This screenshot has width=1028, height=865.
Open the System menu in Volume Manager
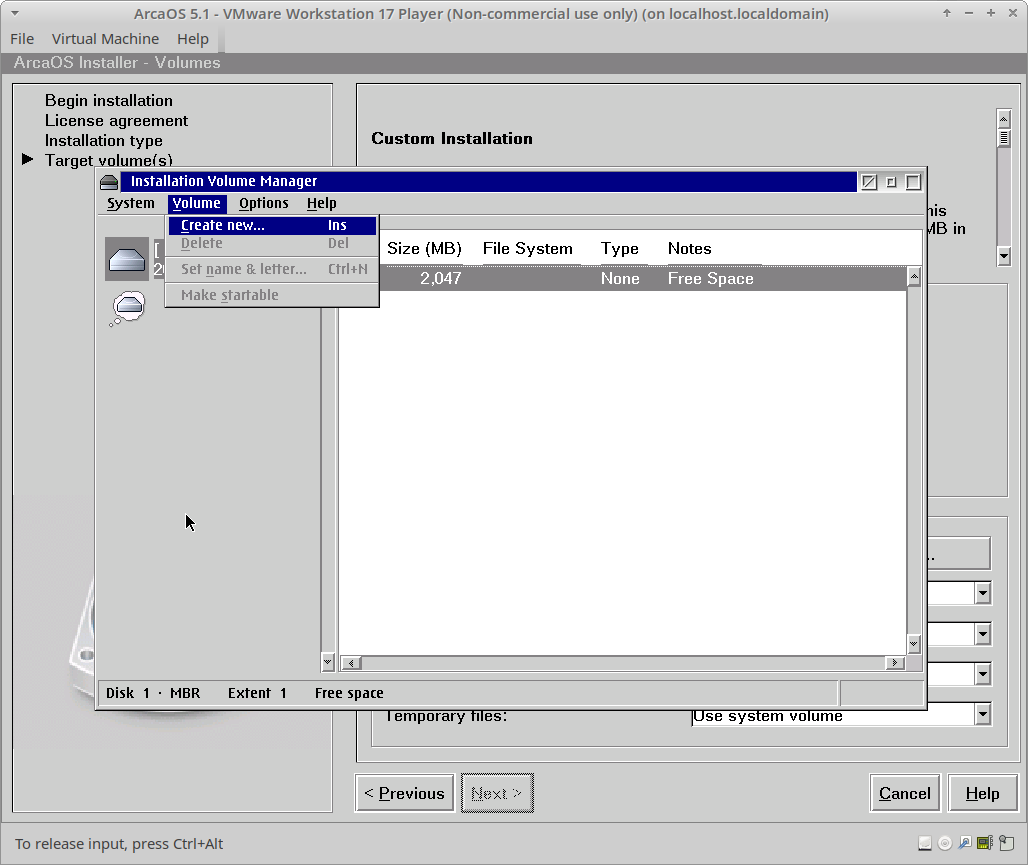pos(131,203)
